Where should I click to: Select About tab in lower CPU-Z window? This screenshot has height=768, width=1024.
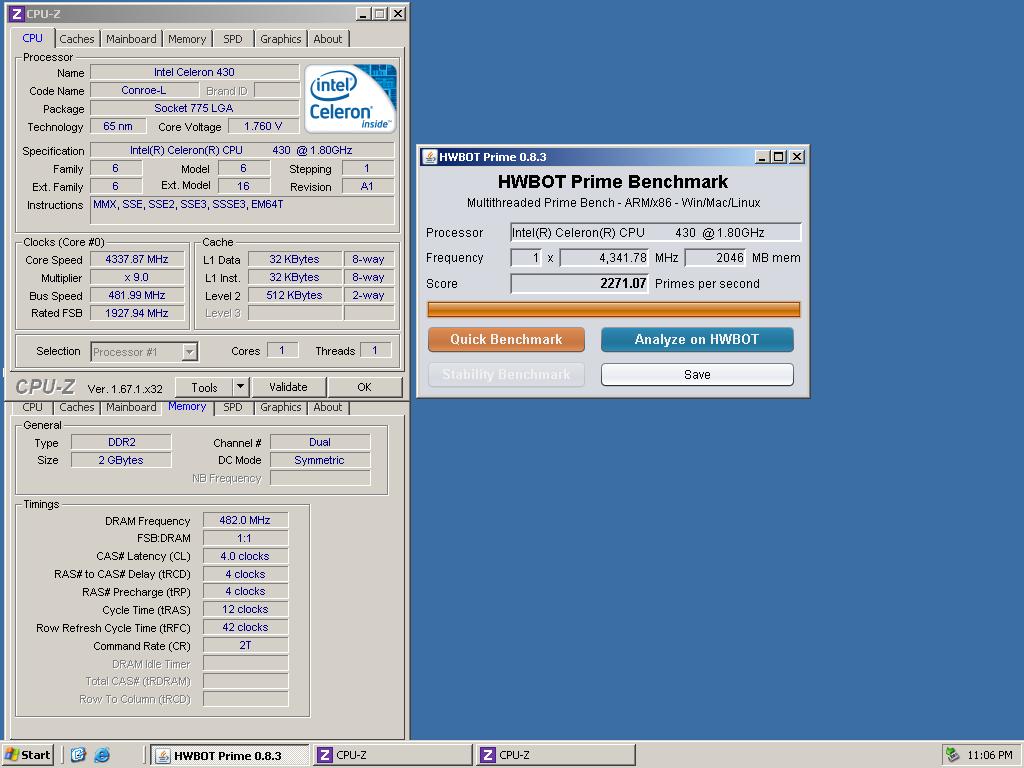pyautogui.click(x=328, y=408)
